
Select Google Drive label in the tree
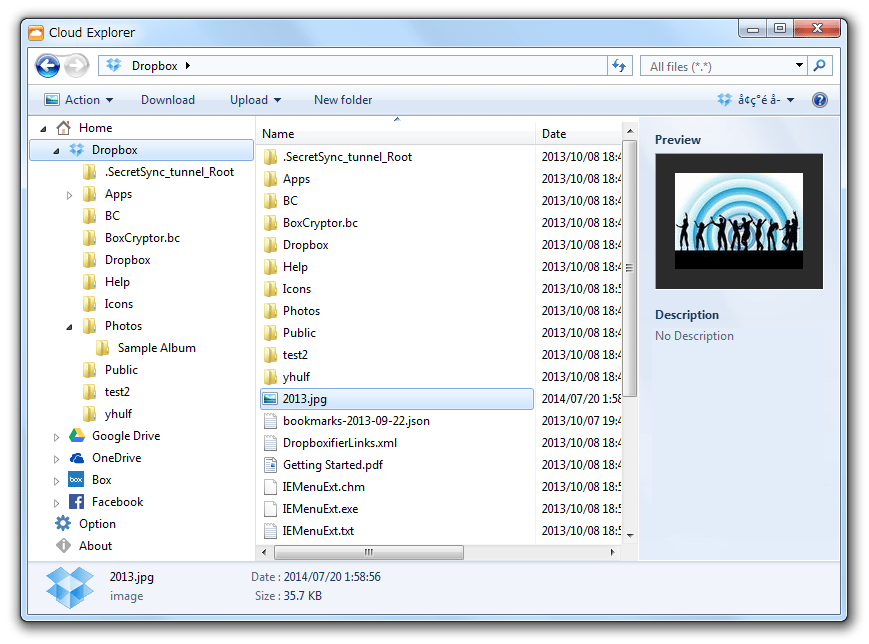(126, 436)
